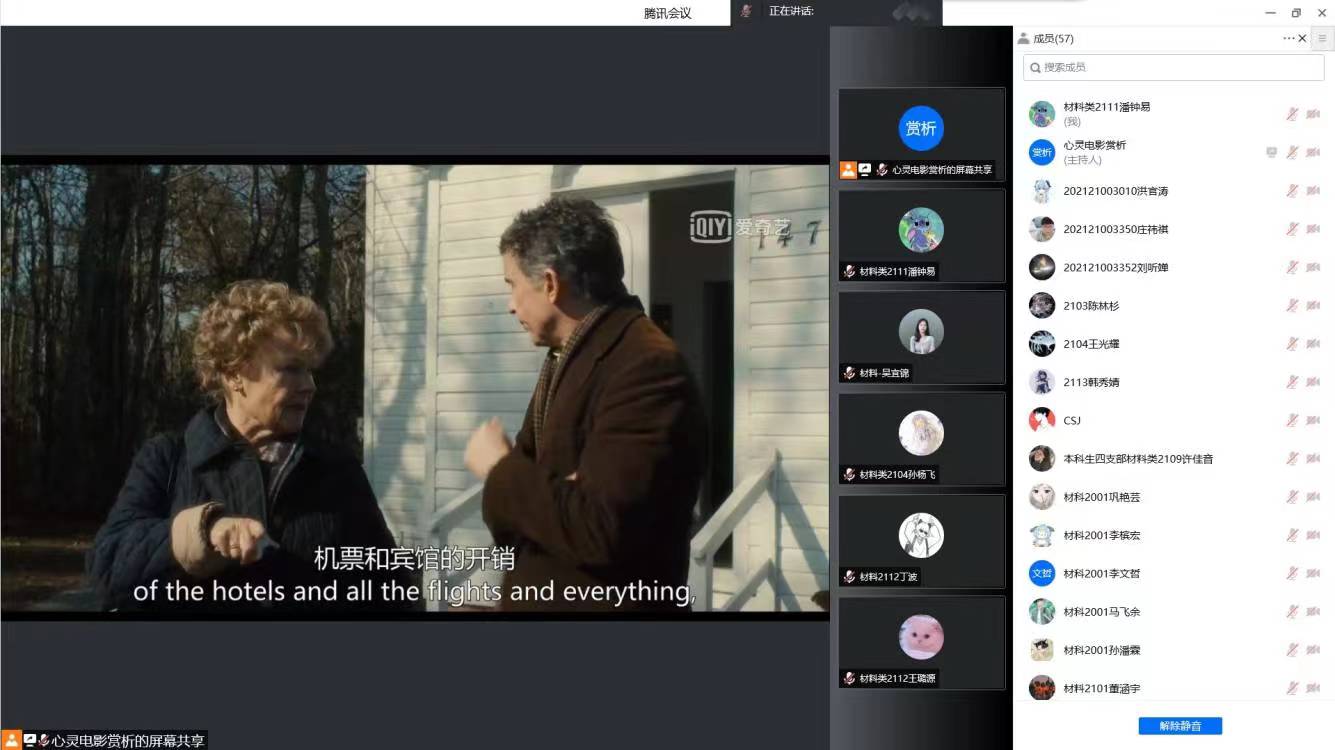The width and height of the screenshot is (1335, 750).
Task: Click the search members input field
Action: coord(1173,67)
